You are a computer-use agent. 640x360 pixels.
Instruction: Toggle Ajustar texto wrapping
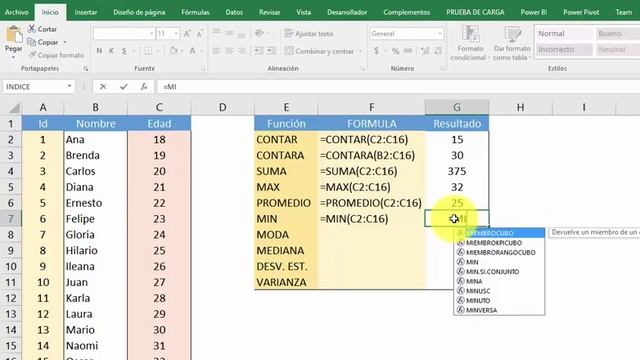coord(309,33)
